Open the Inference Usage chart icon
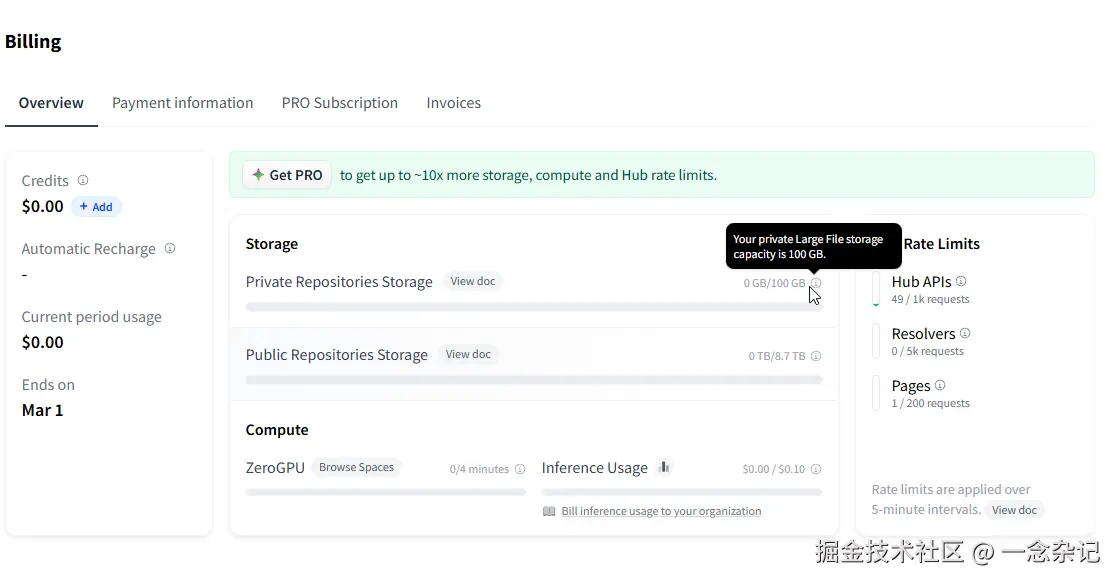This screenshot has height=584, width=1119. pos(665,467)
